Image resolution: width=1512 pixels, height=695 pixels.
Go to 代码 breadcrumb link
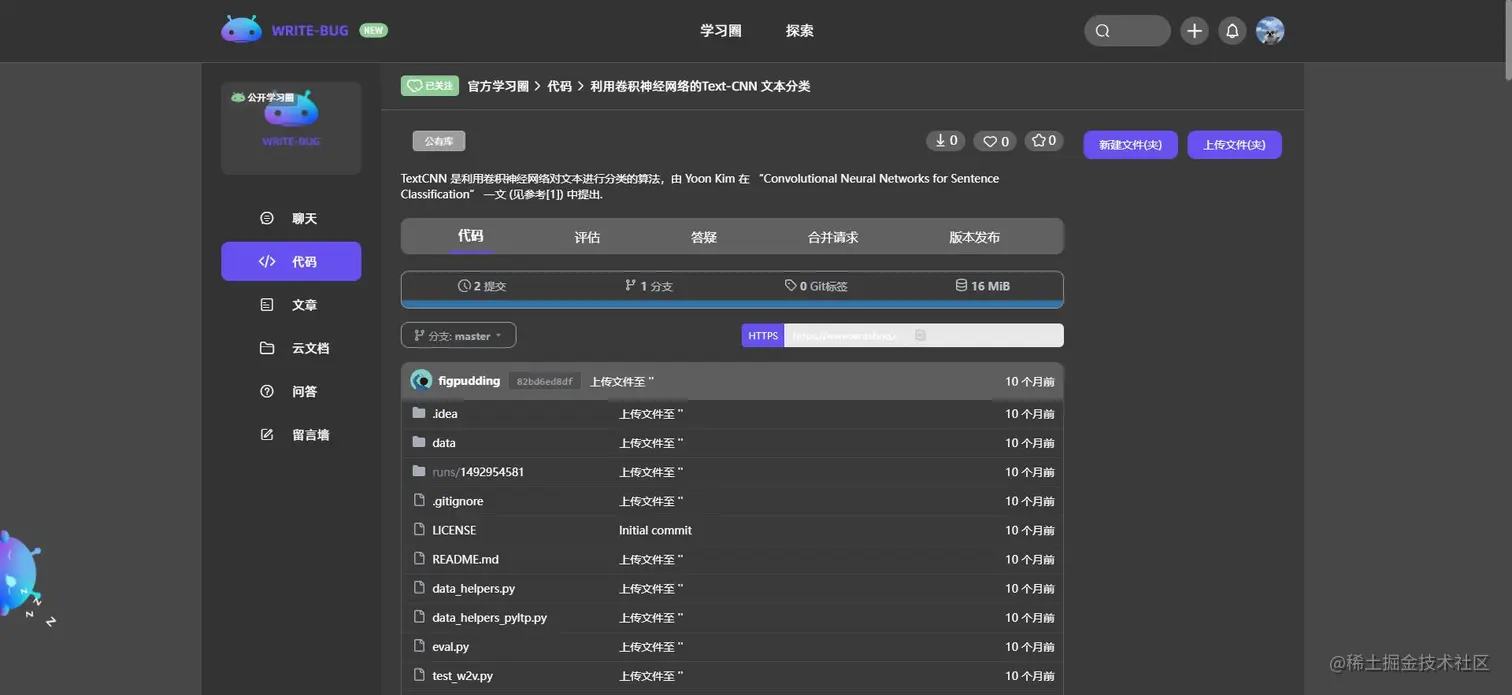pos(559,86)
